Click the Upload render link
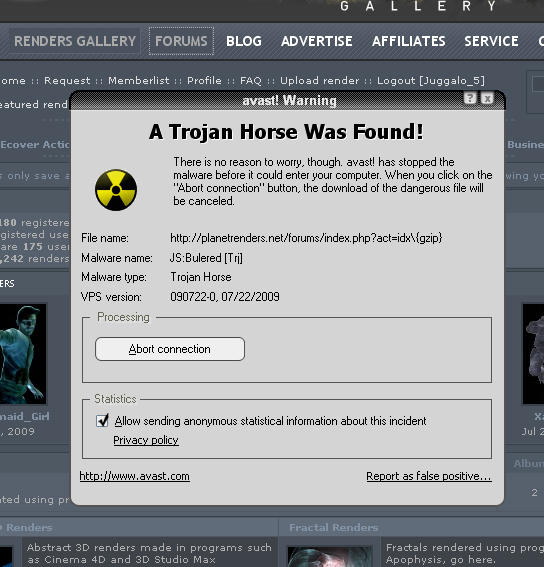The height and width of the screenshot is (567, 544). tap(320, 80)
